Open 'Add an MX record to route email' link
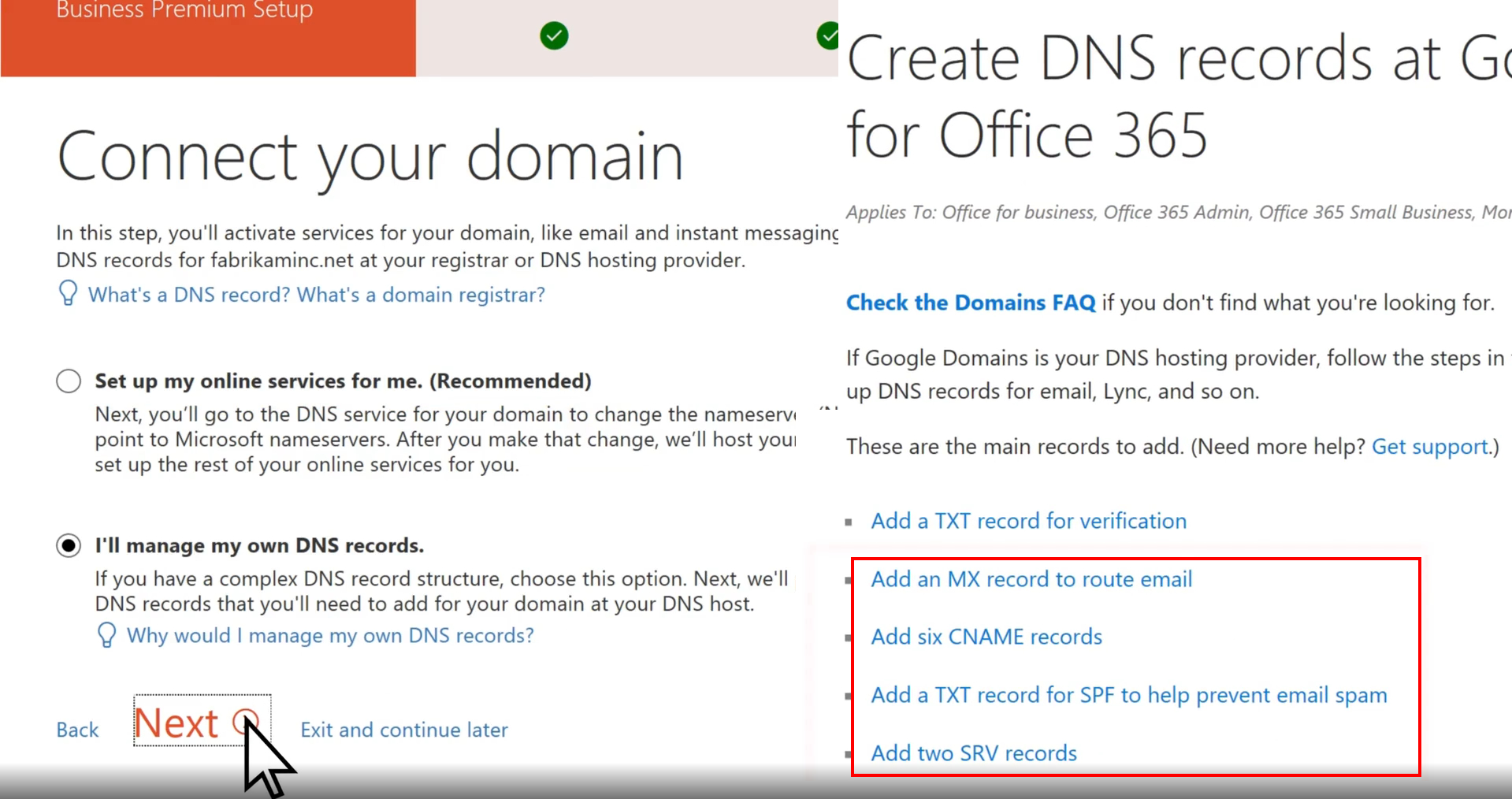Screen dimensions: 1512x799 1031,579
